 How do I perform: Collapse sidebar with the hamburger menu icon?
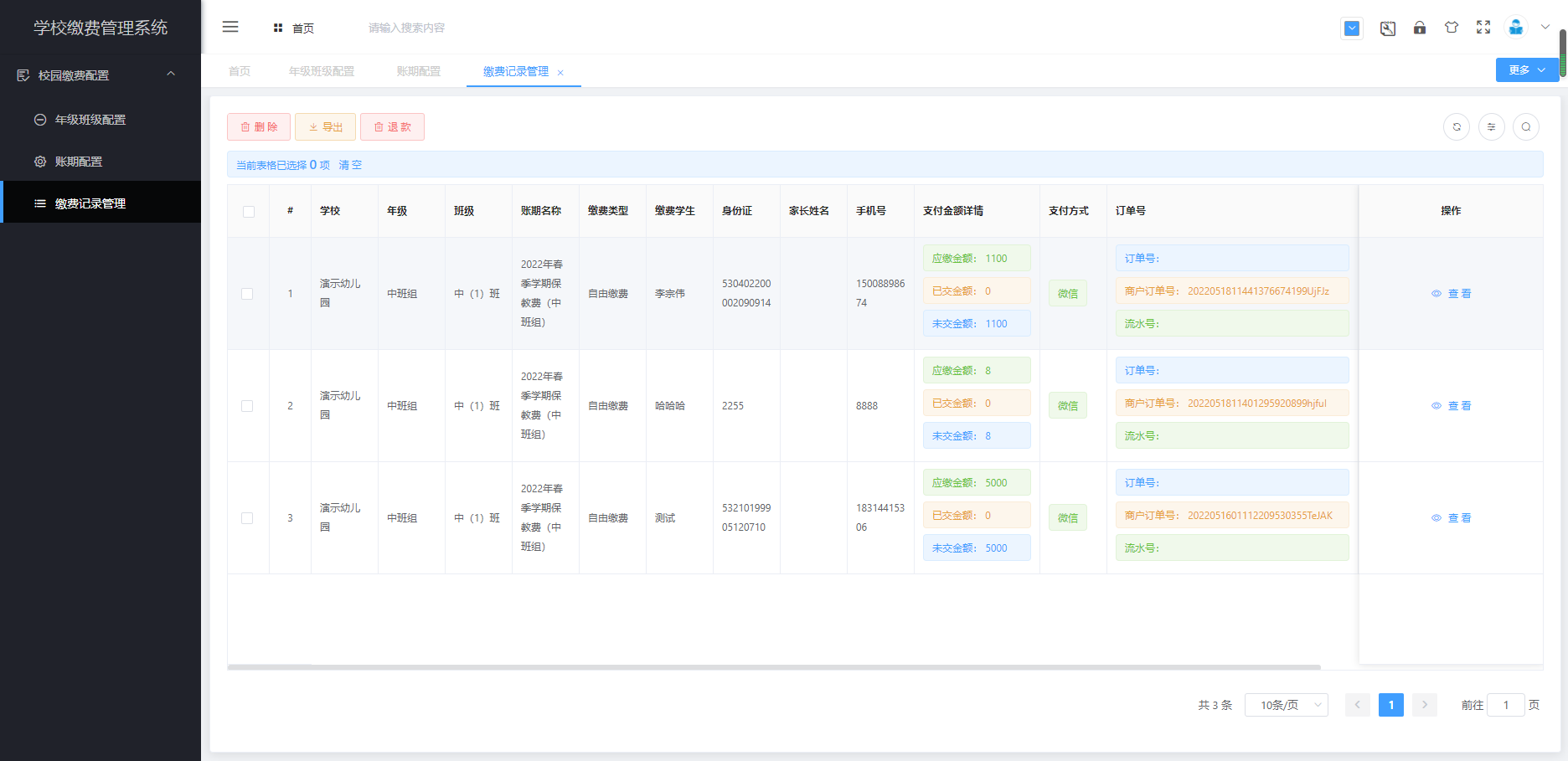tap(230, 27)
